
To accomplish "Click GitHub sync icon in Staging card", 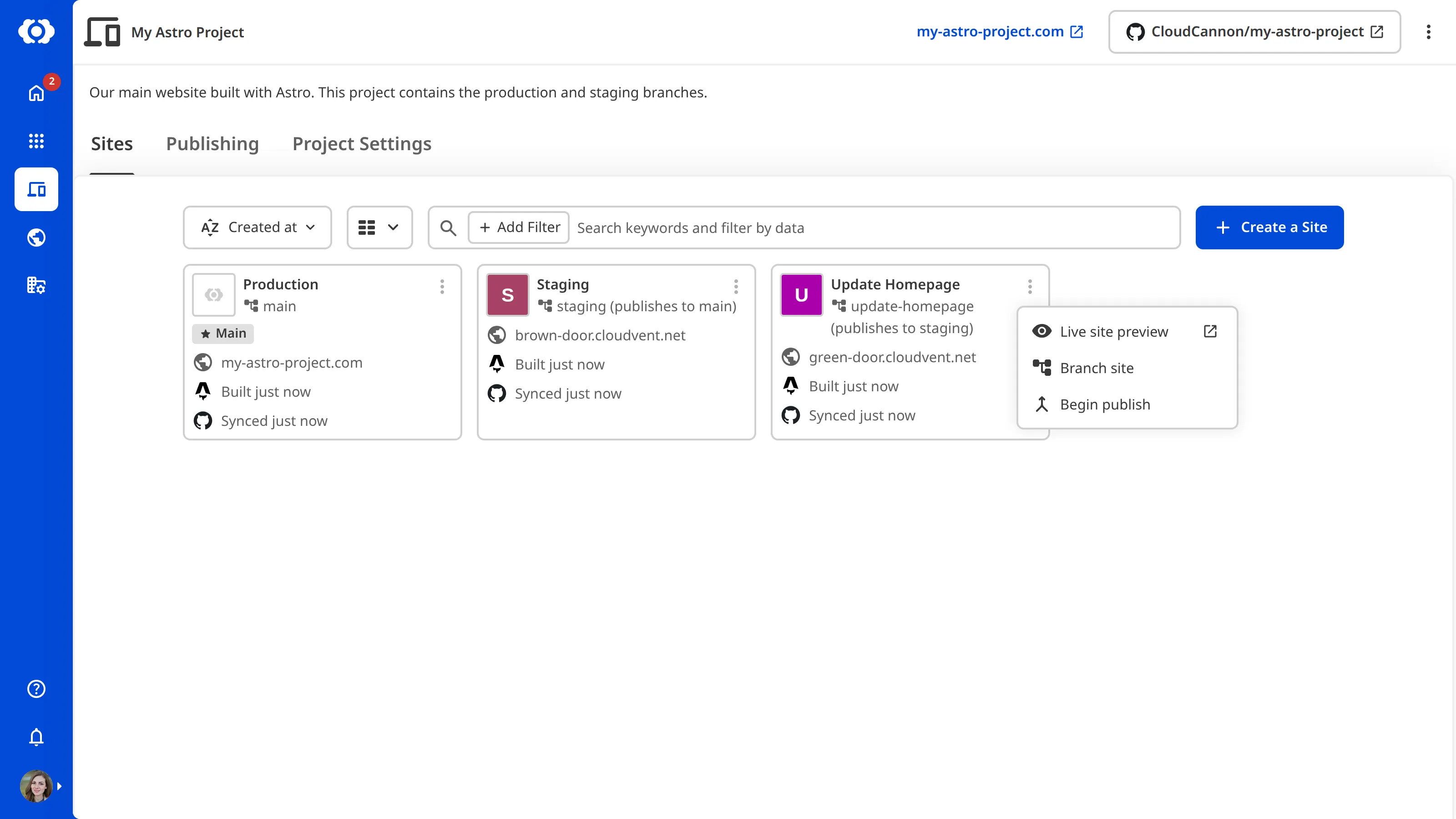I will (497, 394).
